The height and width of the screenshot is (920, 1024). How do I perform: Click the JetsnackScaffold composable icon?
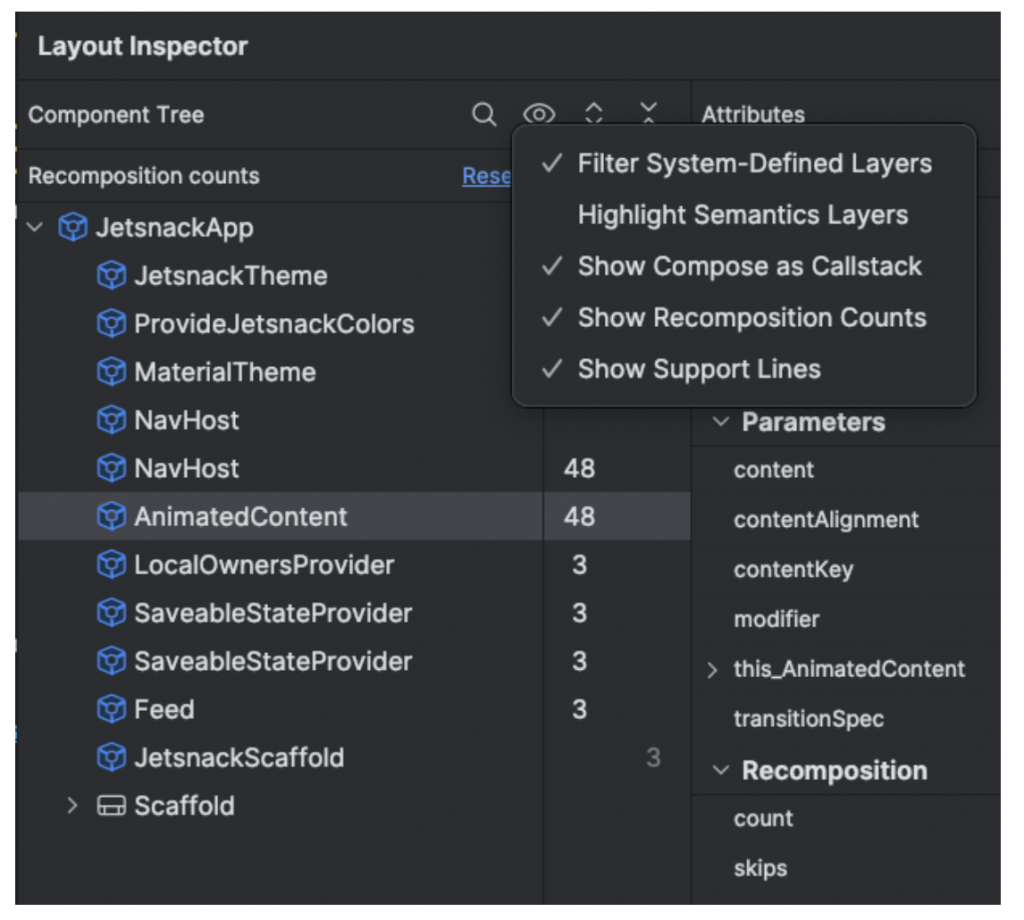click(111, 758)
